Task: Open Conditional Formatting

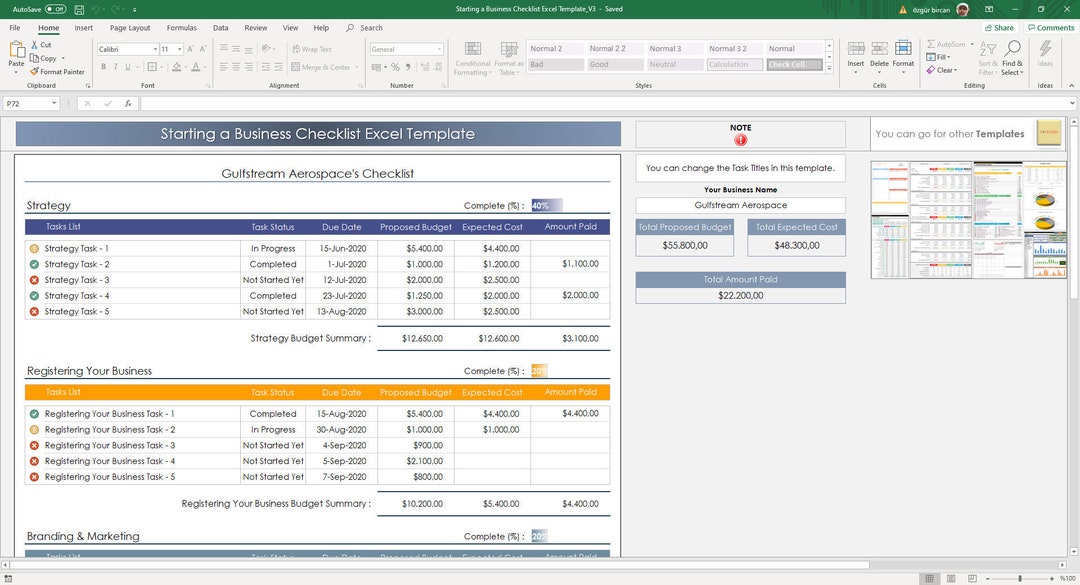Action: coord(472,58)
